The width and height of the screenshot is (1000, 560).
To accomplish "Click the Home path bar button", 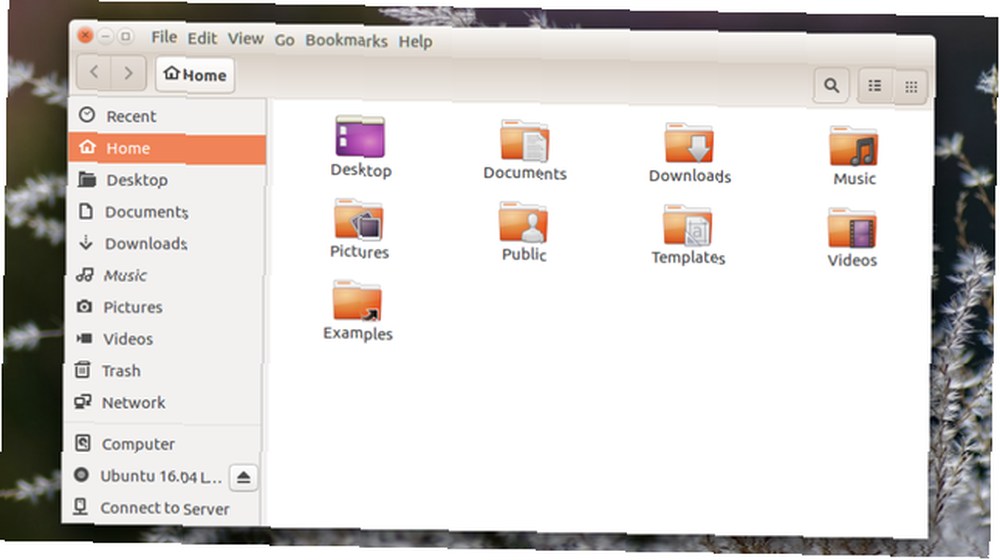I will 195,75.
